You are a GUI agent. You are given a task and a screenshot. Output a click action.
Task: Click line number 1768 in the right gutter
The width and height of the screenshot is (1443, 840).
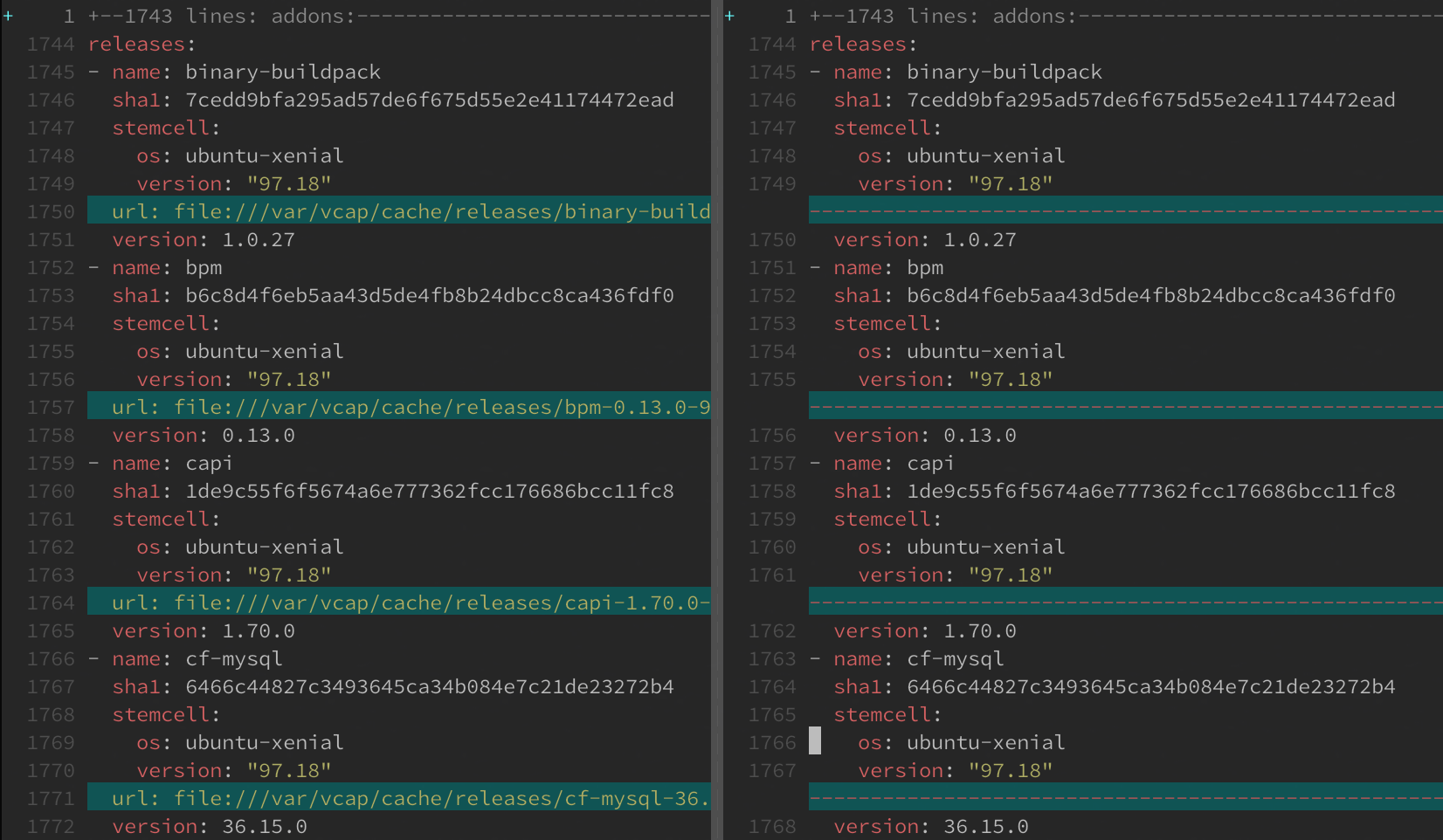772,826
